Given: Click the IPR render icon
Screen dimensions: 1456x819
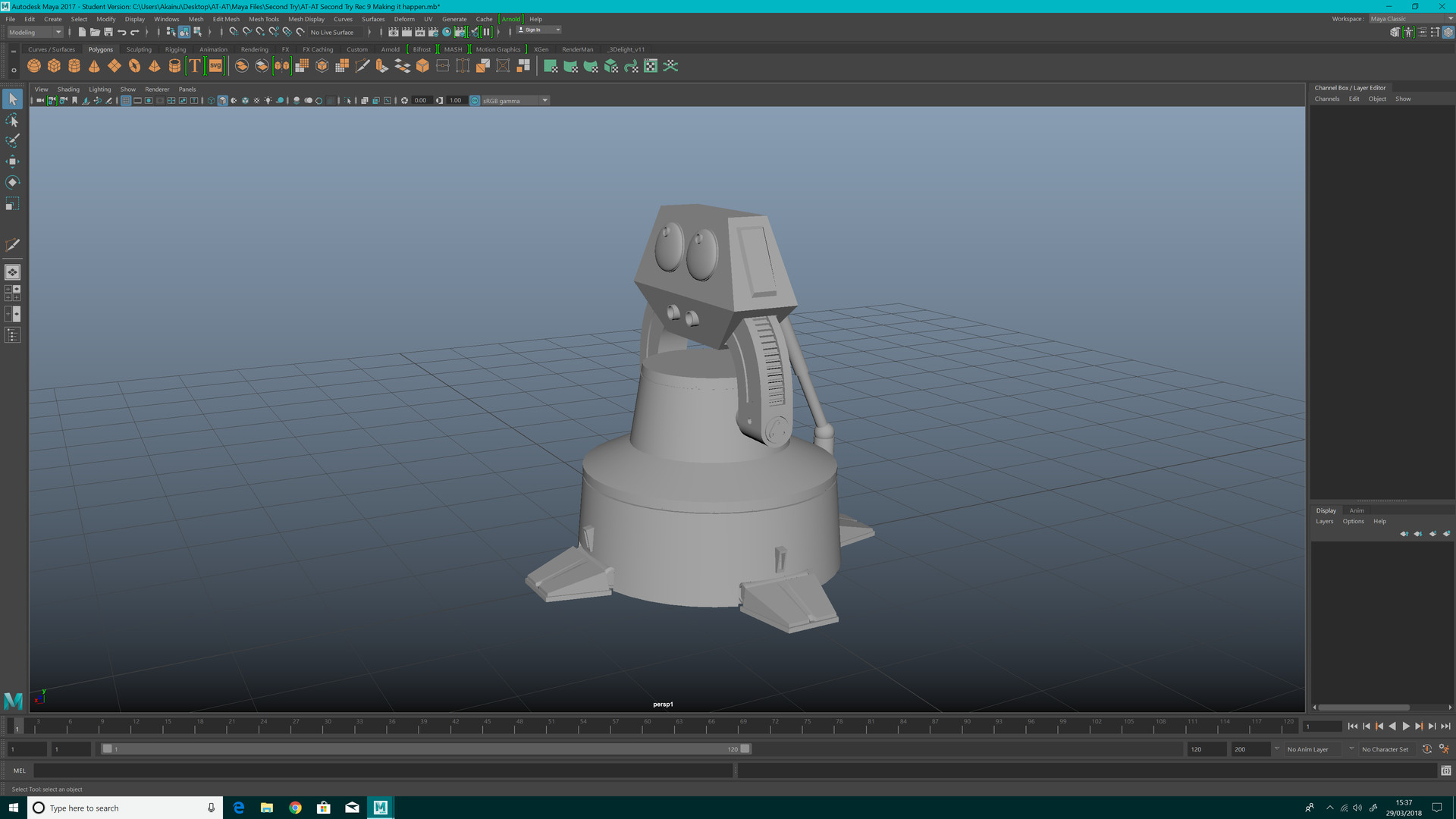Looking at the screenshot, I should coord(420,32).
